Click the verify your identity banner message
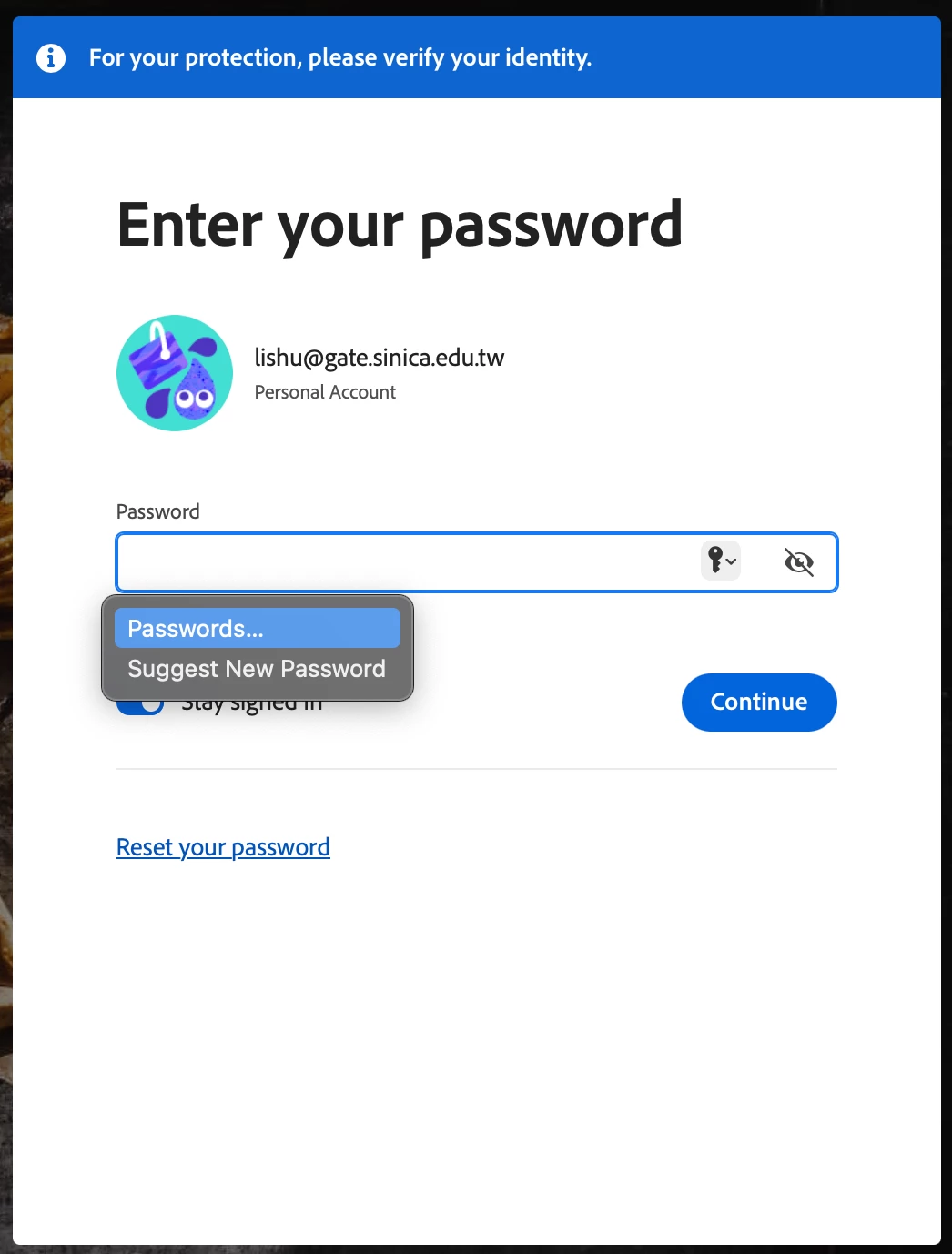952x1254 pixels. tap(340, 57)
